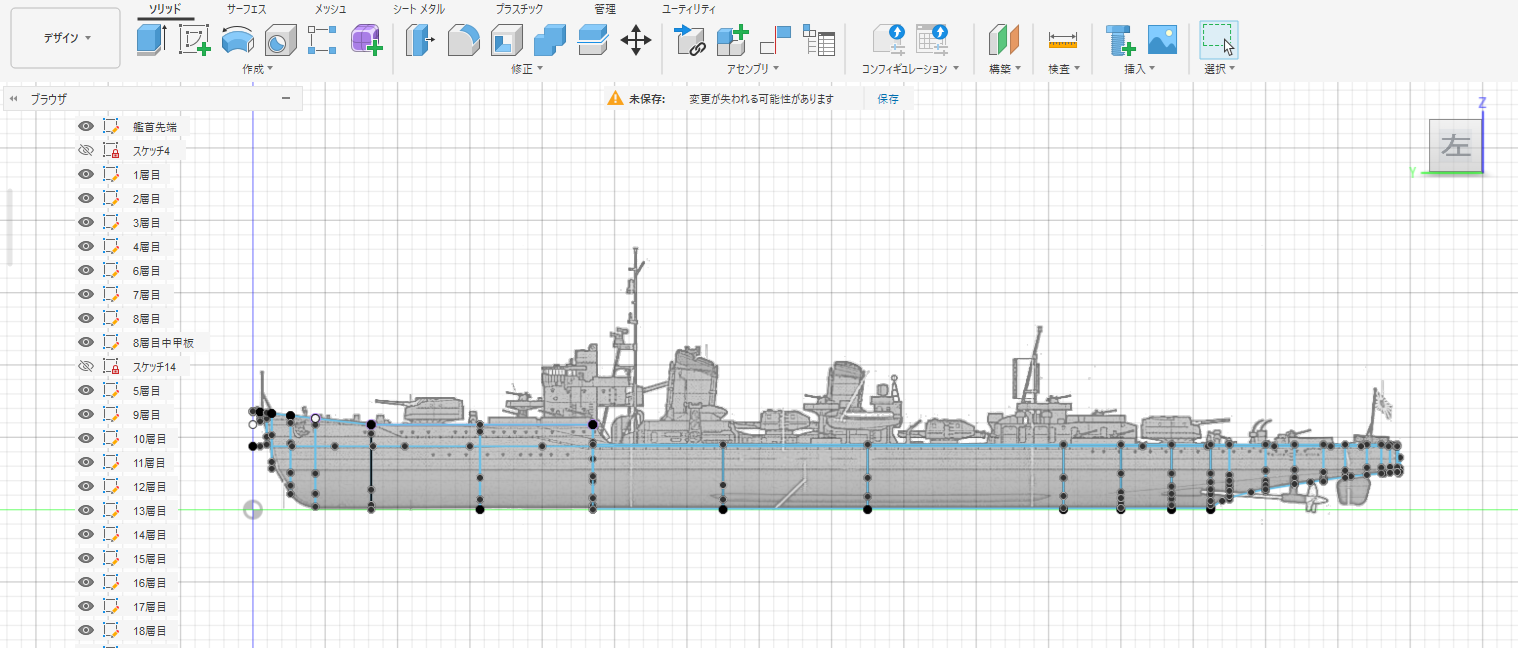Switch to the サーフェス tab

tap(246, 9)
